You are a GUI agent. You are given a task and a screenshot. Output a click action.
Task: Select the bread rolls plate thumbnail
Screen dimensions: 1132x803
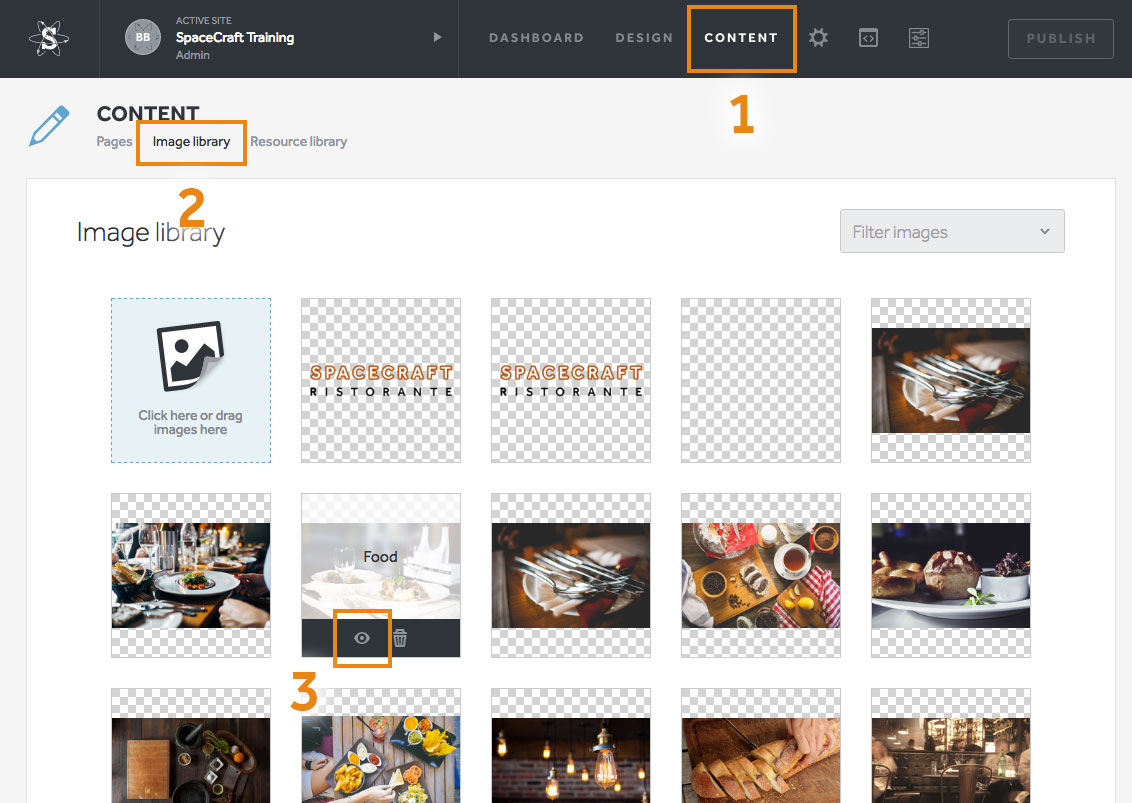[x=951, y=576]
